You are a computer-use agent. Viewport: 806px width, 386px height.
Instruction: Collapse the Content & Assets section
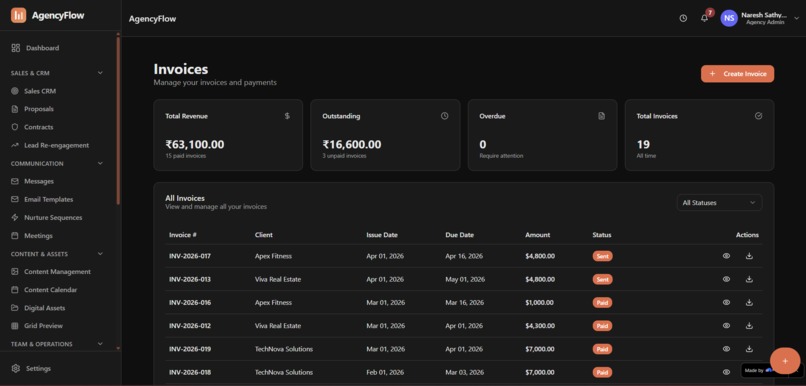pyautogui.click(x=100, y=254)
